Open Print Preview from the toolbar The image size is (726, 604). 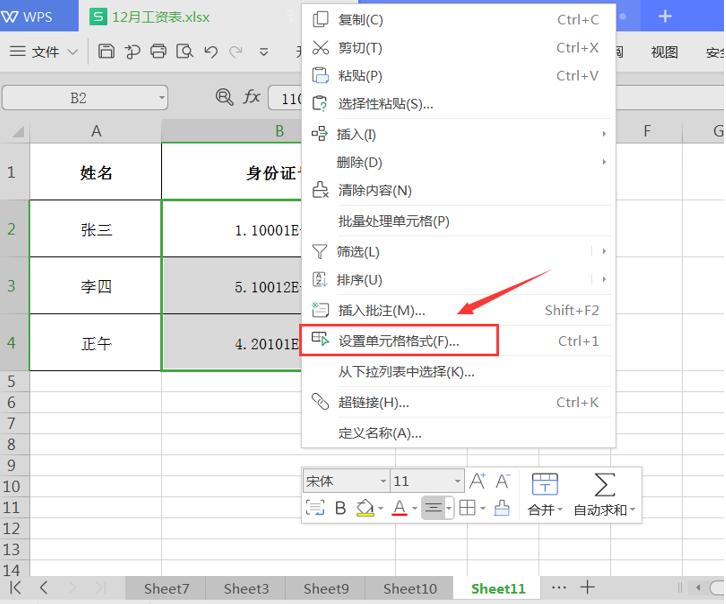pos(184,51)
